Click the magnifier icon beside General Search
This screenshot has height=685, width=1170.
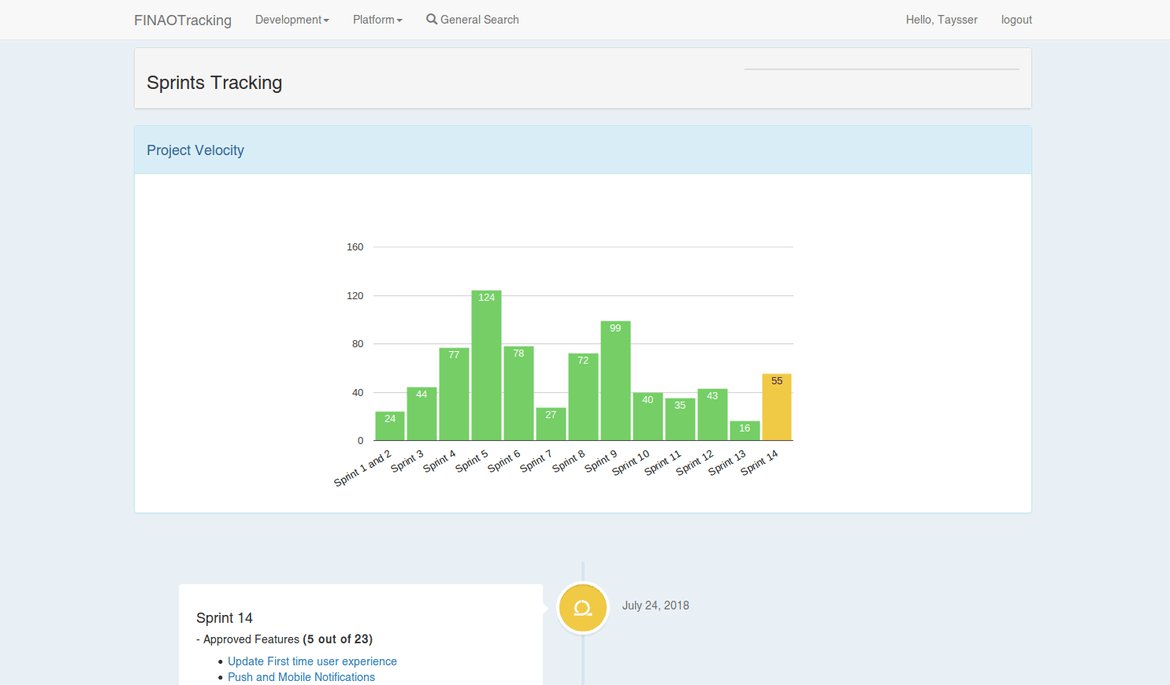pyautogui.click(x=431, y=19)
